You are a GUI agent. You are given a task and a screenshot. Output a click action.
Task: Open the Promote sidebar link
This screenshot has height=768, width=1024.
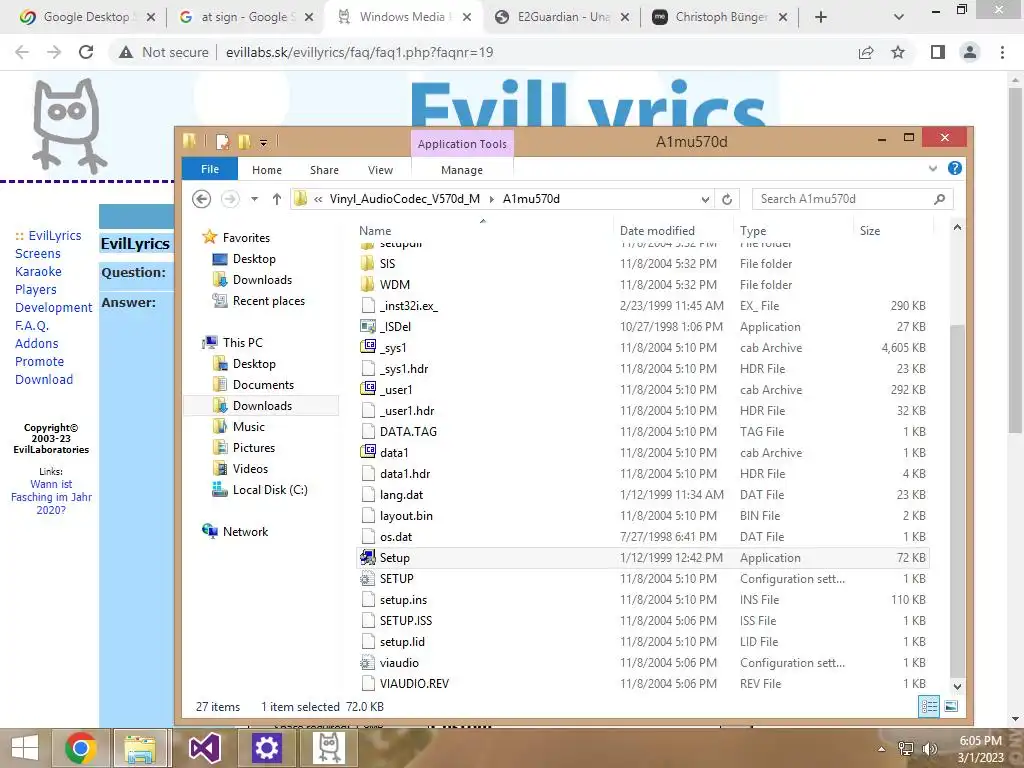click(39, 361)
